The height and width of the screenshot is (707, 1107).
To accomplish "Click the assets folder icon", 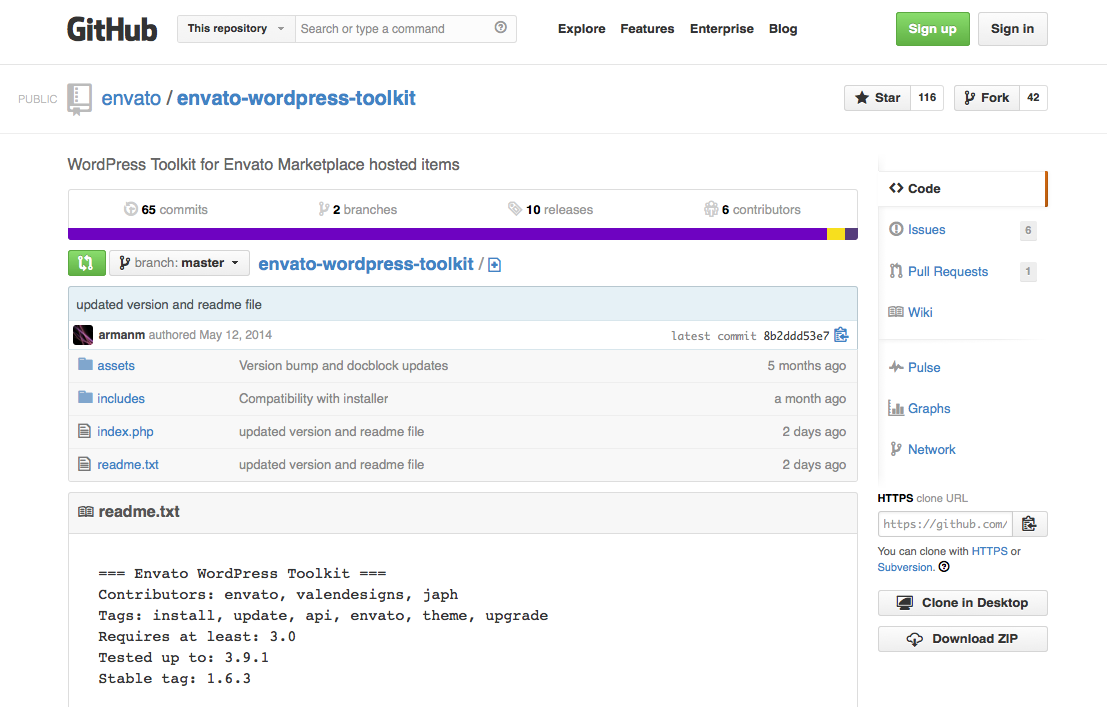I will 85,364.
